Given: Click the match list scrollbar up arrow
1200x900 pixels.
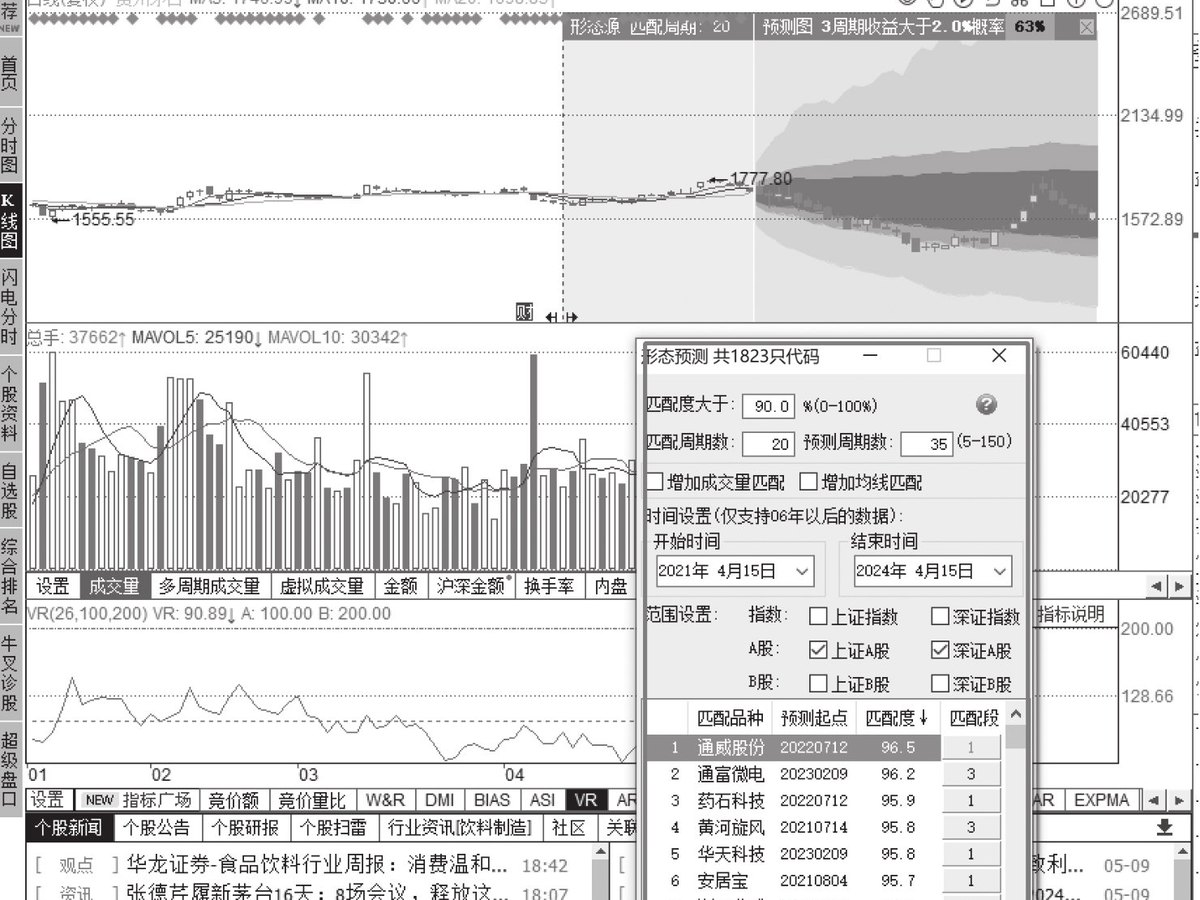Looking at the screenshot, I should 1016,716.
